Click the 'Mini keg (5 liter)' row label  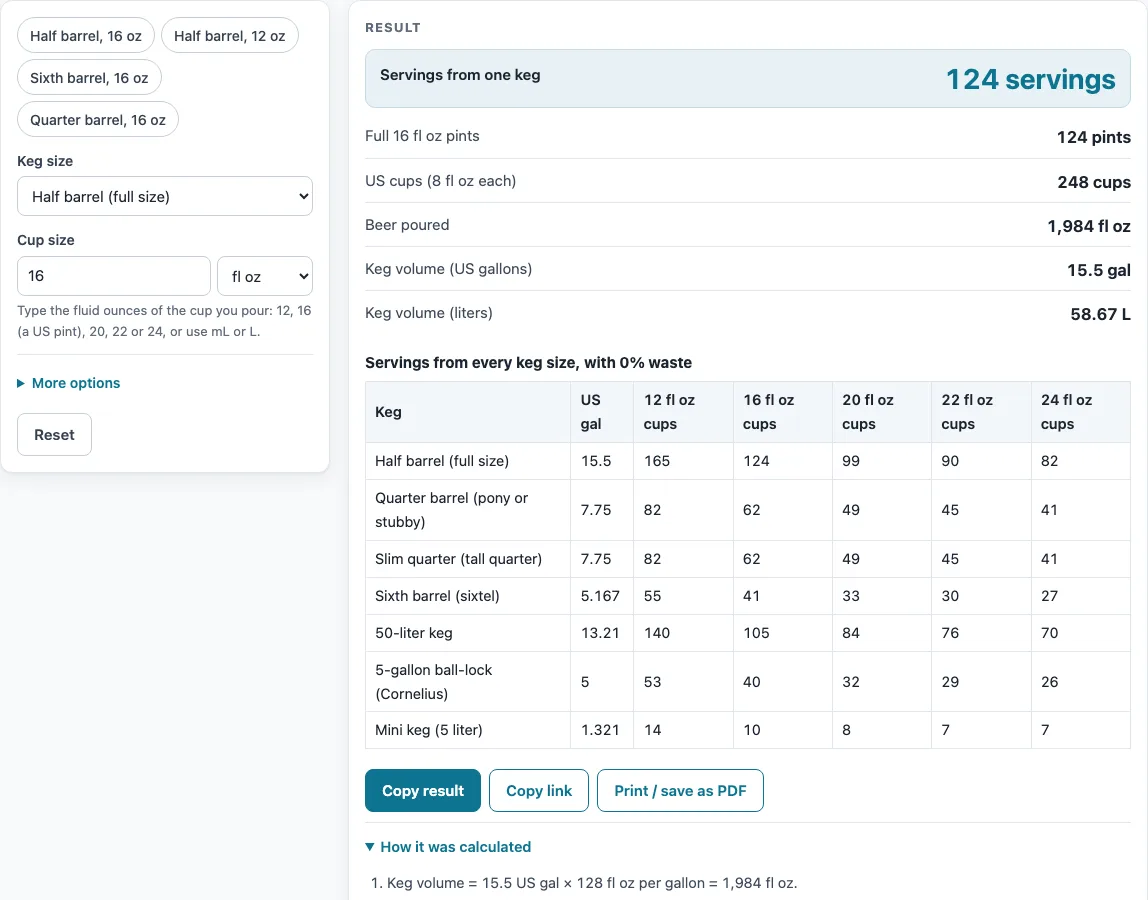coord(428,729)
